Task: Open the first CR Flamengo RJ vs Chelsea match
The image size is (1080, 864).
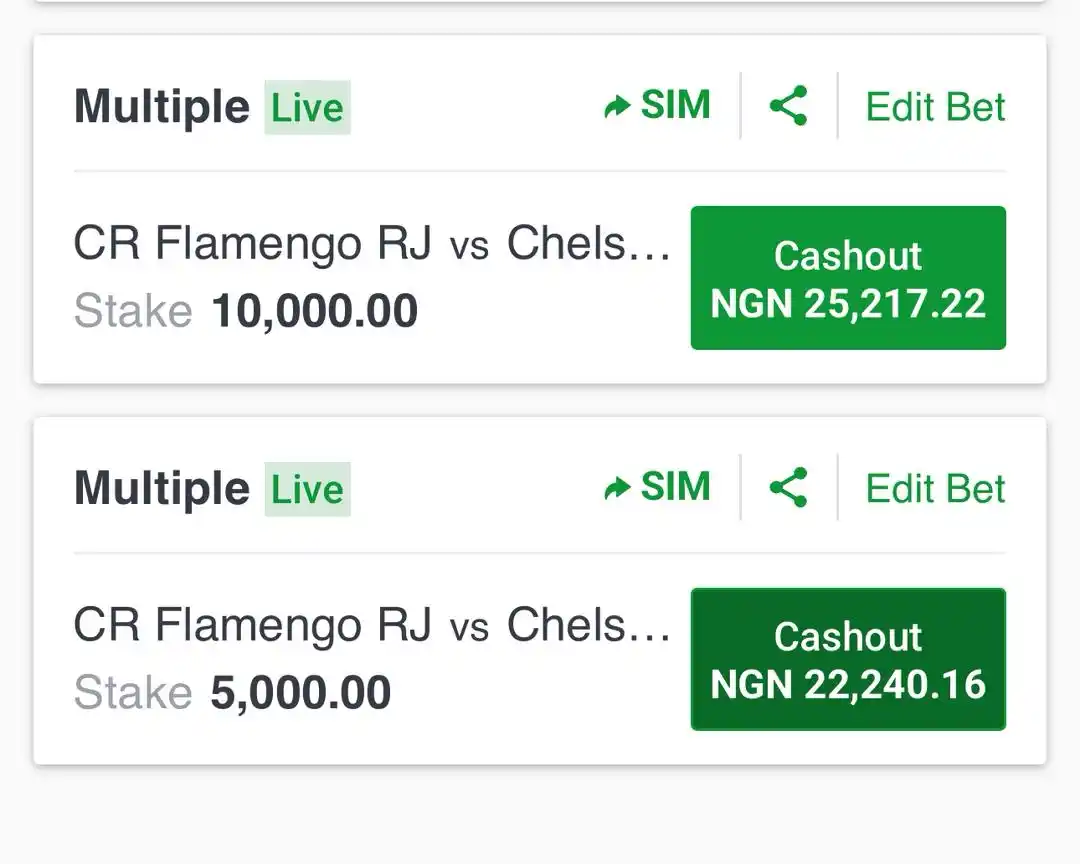Action: pos(372,243)
